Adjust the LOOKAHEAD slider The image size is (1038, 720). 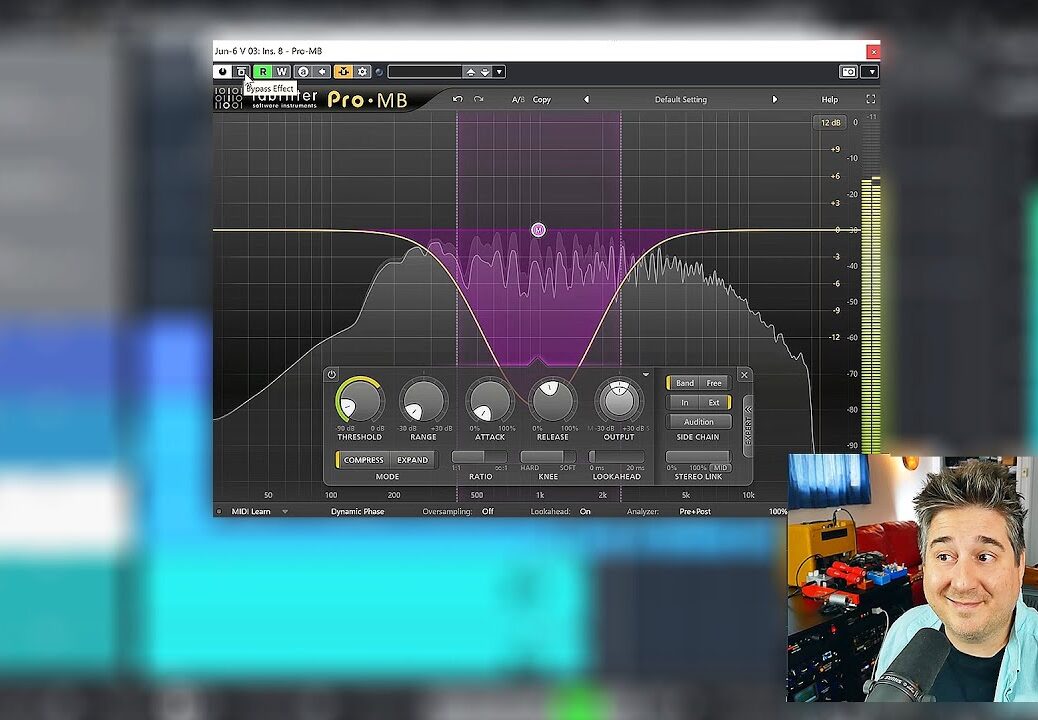click(x=616, y=457)
